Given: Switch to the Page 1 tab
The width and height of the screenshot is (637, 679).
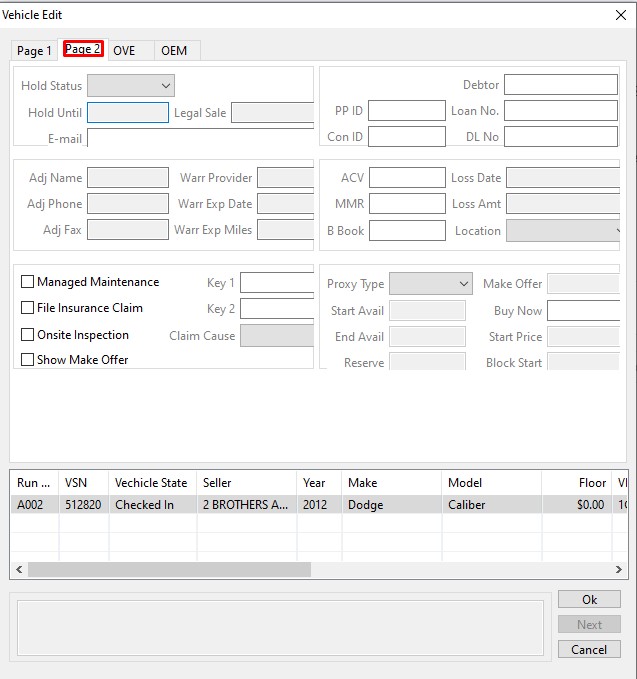Looking at the screenshot, I should [34, 50].
